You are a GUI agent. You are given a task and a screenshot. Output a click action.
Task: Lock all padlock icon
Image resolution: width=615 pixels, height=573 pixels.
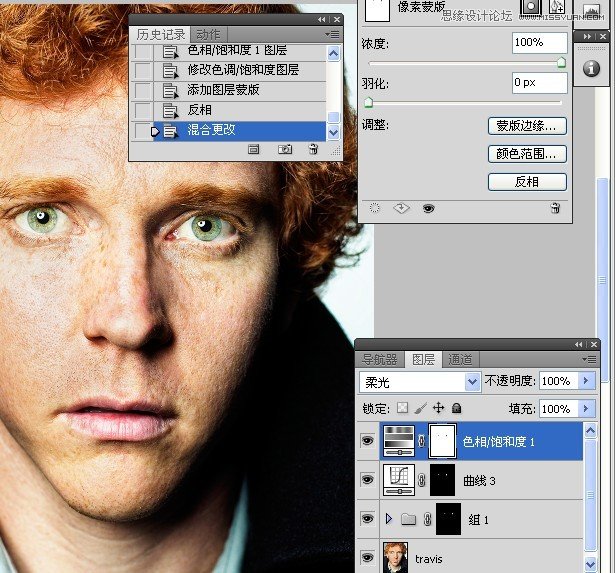click(x=456, y=408)
